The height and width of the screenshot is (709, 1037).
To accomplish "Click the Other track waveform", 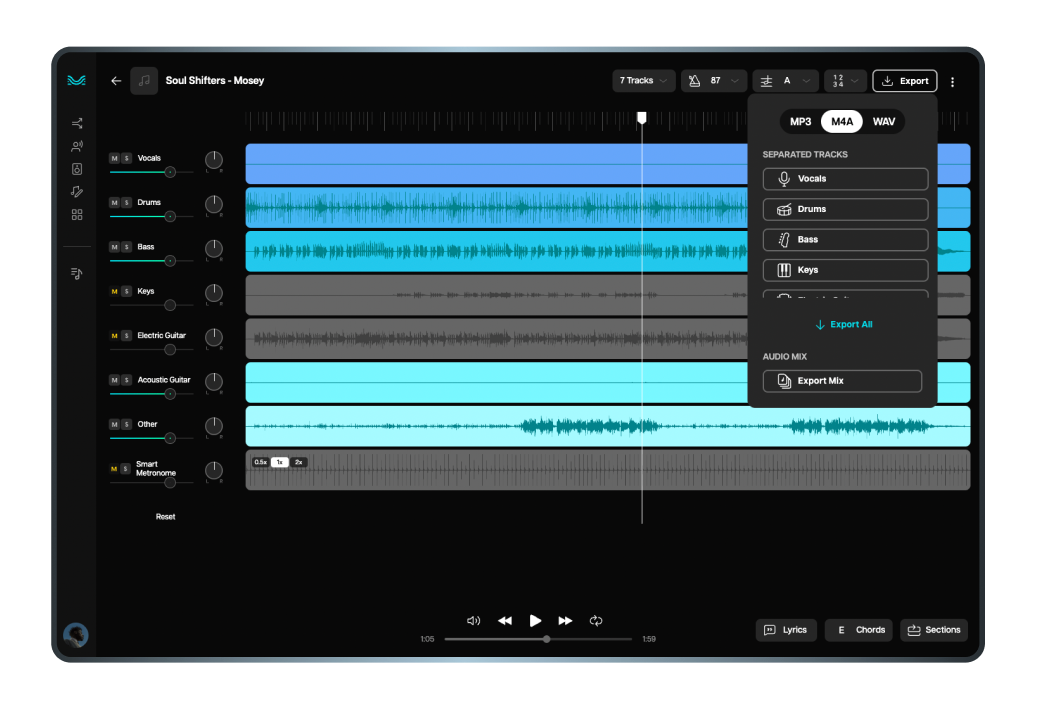I will click(608, 427).
